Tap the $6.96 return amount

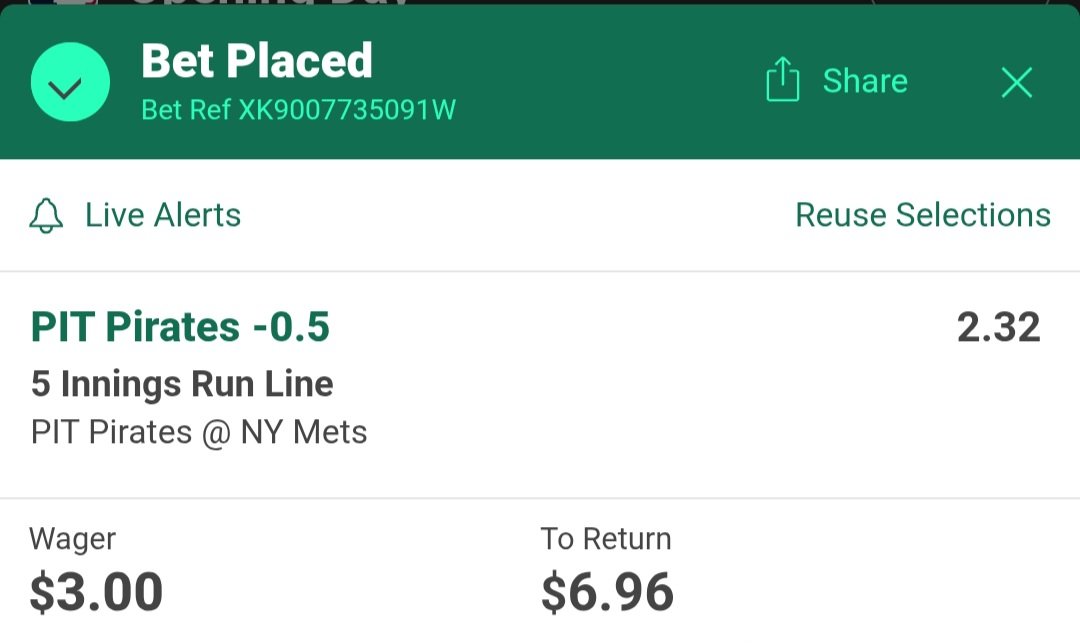click(607, 592)
